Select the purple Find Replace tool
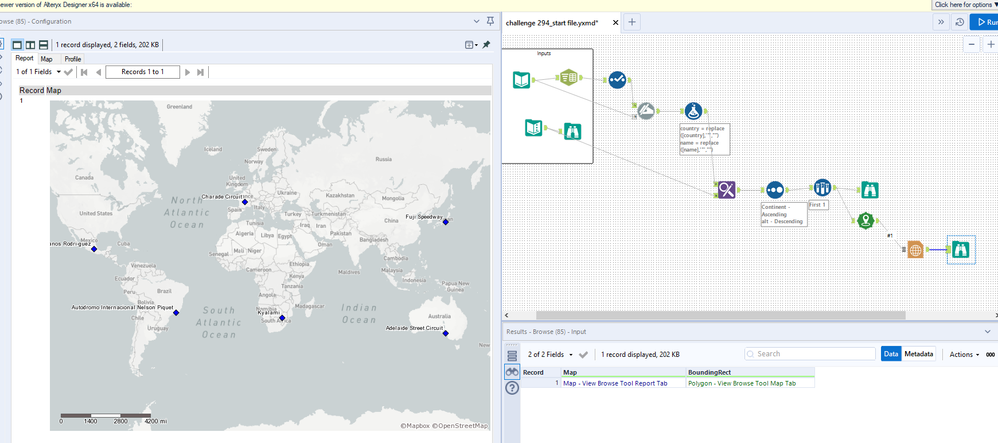The height and width of the screenshot is (443, 998). pos(727,190)
